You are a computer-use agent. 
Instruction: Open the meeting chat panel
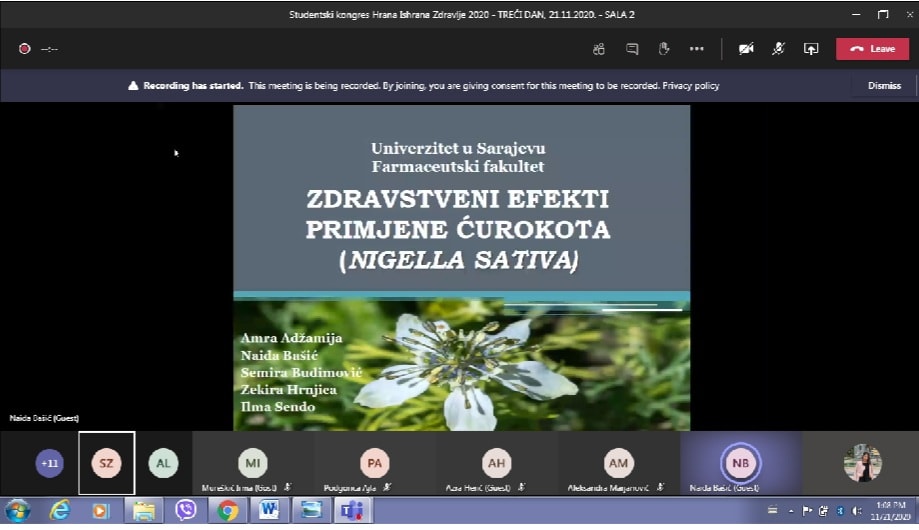point(632,48)
